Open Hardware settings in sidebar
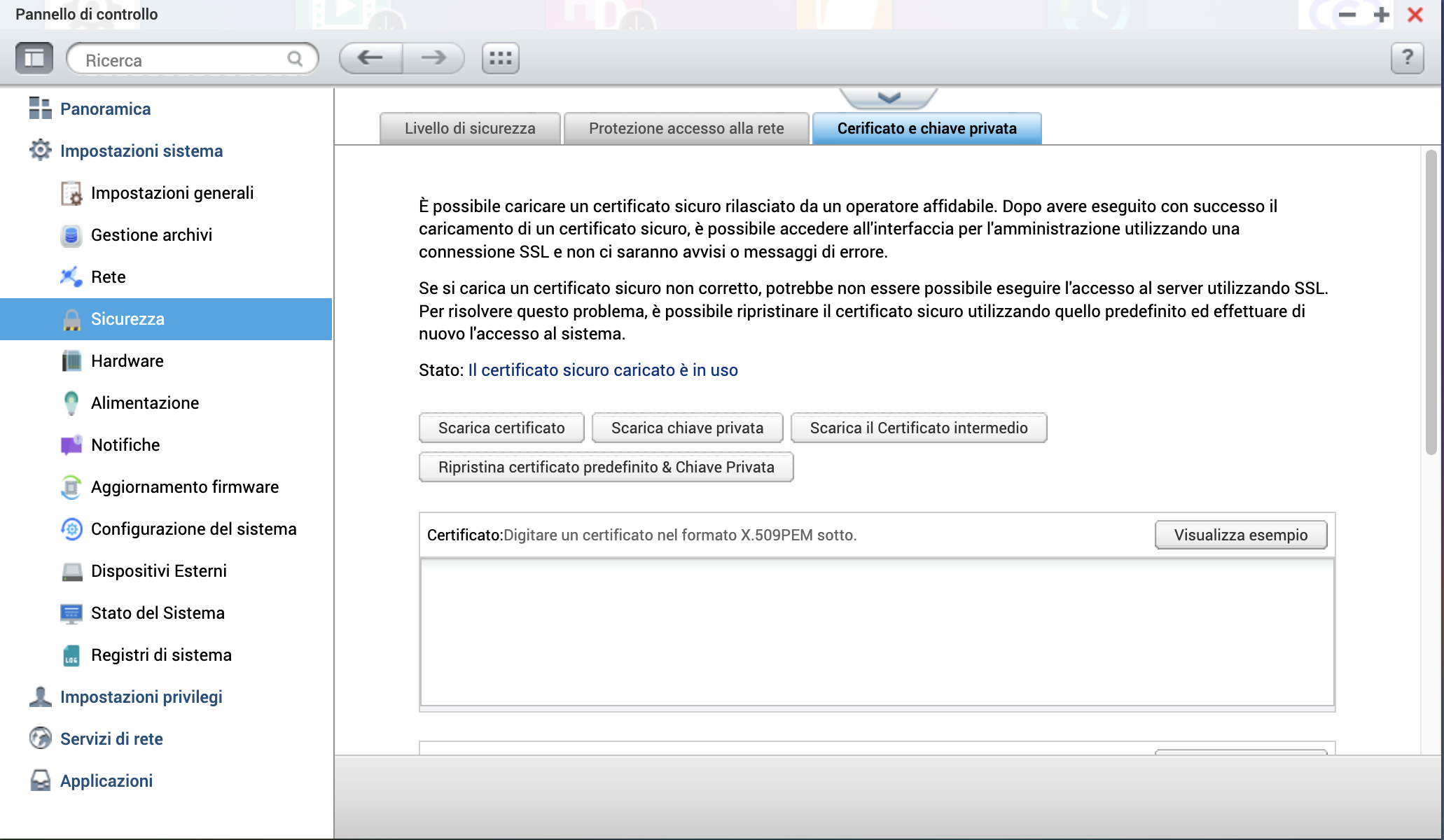 click(x=127, y=361)
